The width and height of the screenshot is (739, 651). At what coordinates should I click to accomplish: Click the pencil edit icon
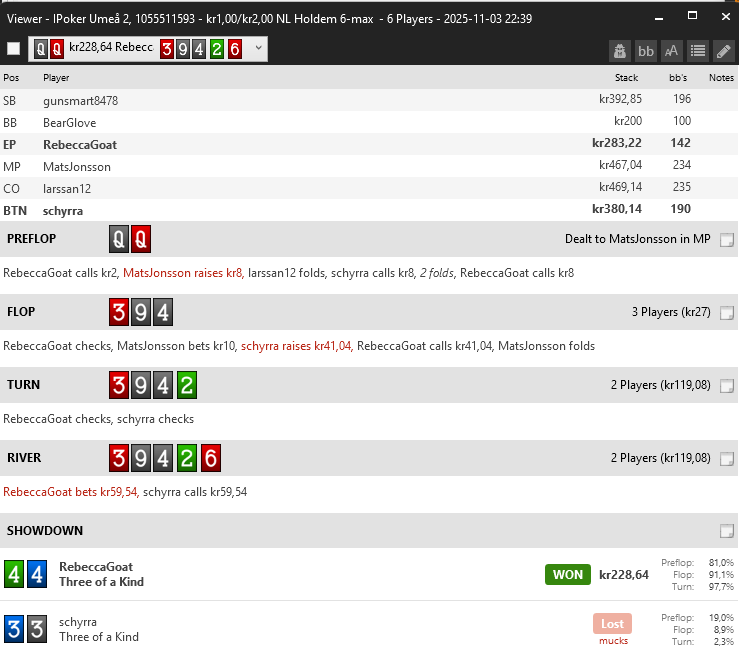point(724,50)
